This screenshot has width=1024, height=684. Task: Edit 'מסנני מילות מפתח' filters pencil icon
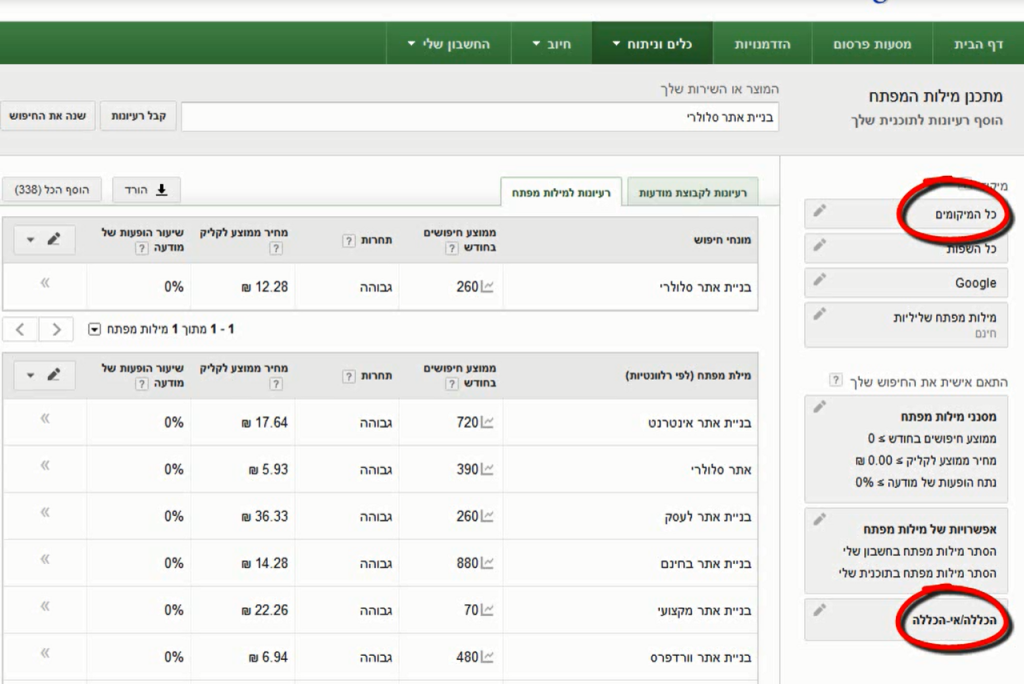click(820, 407)
